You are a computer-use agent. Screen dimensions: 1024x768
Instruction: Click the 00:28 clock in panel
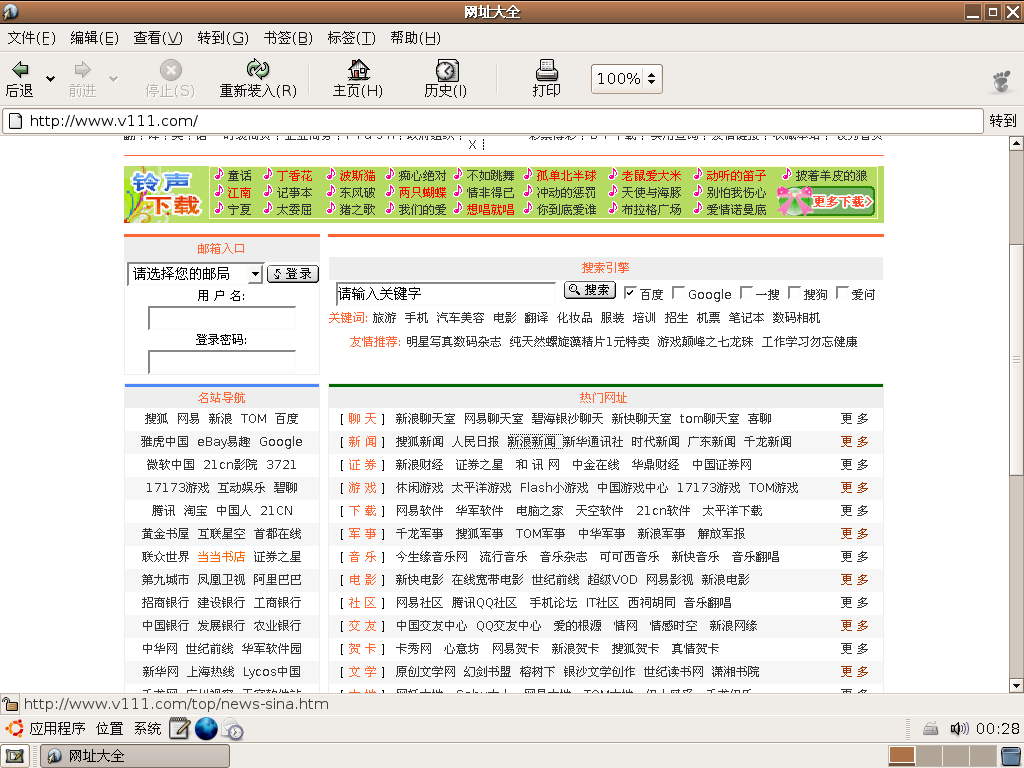998,728
